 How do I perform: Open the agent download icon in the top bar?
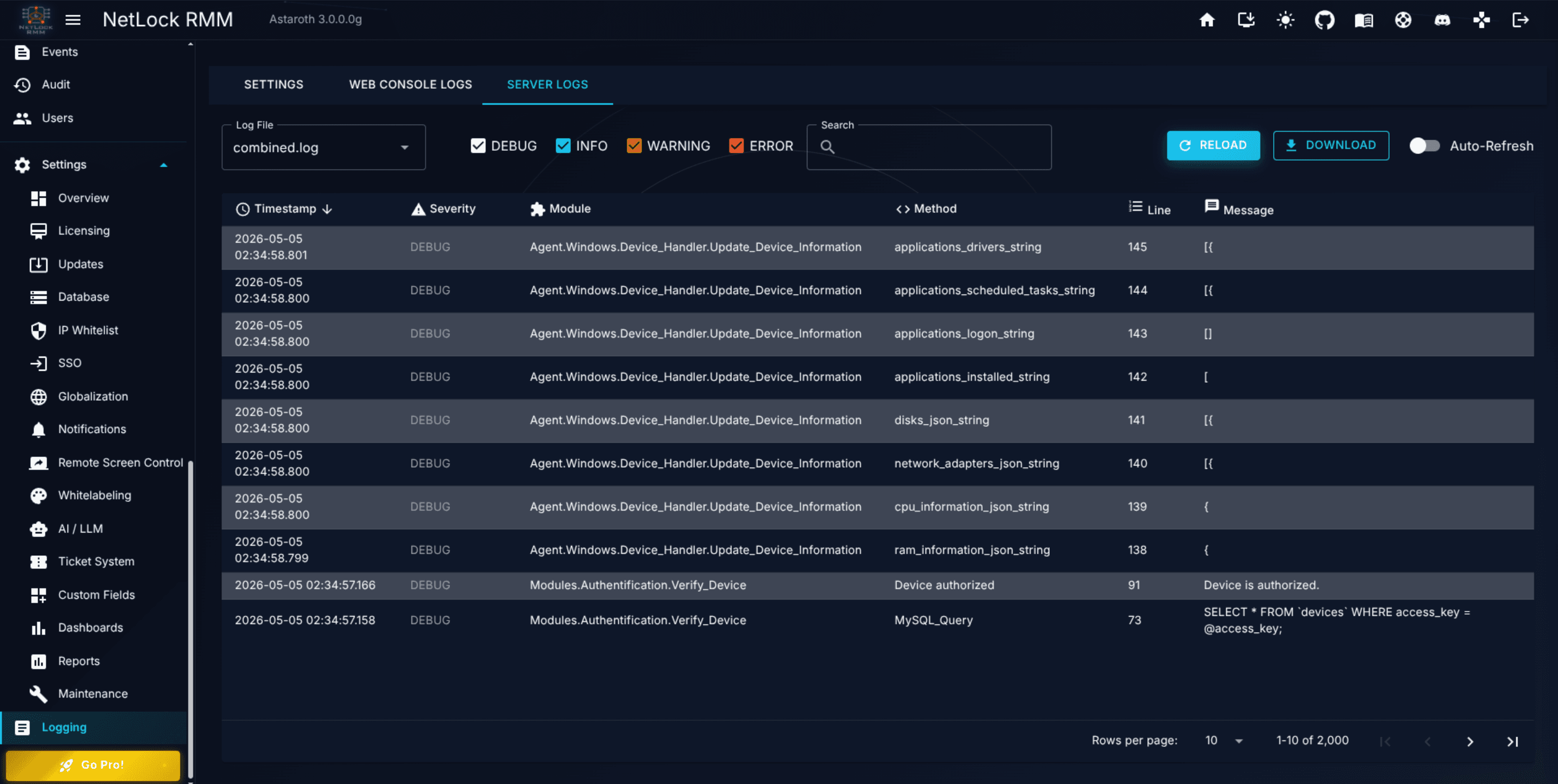(x=1246, y=20)
